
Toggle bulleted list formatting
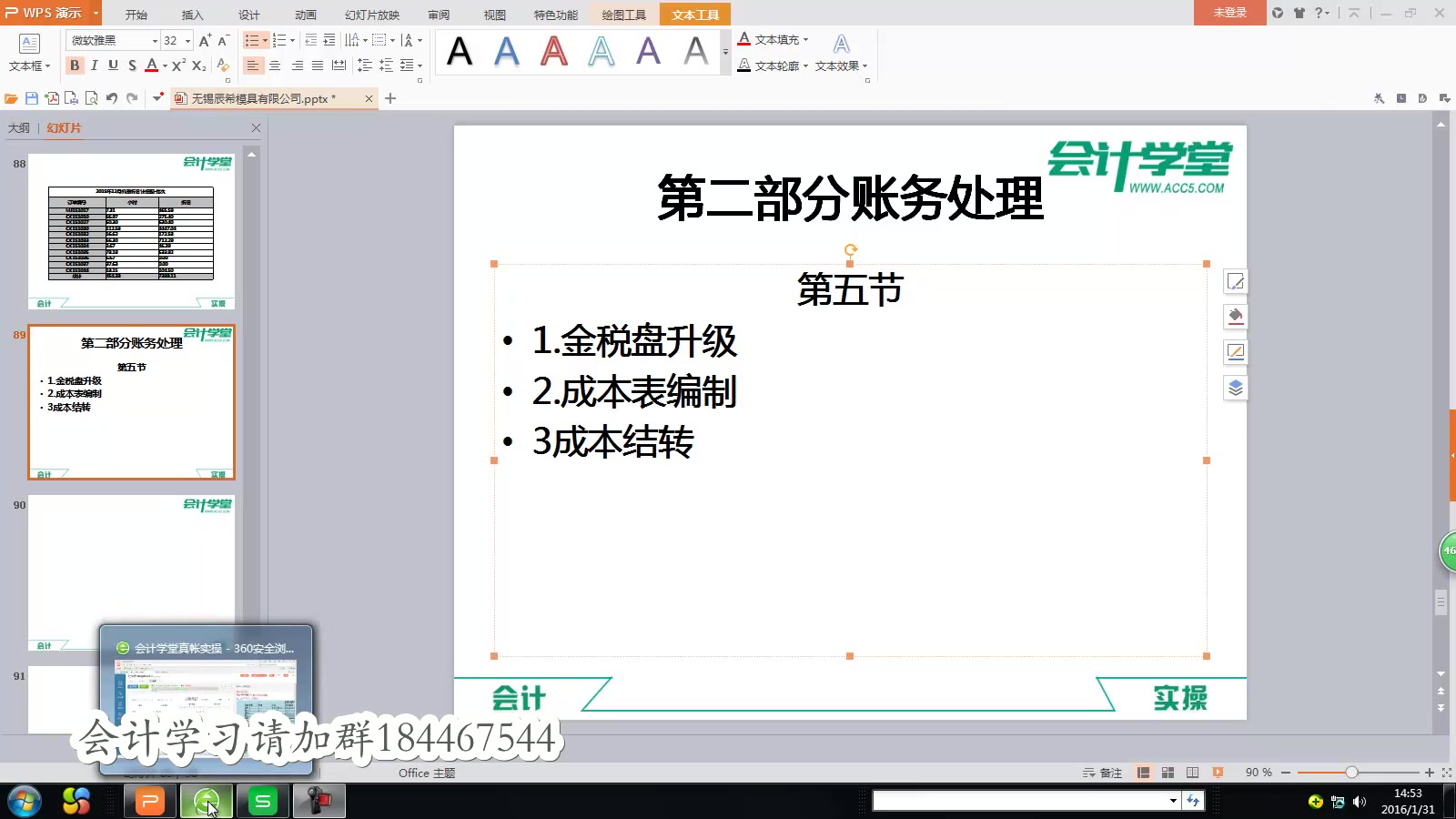pos(252,40)
